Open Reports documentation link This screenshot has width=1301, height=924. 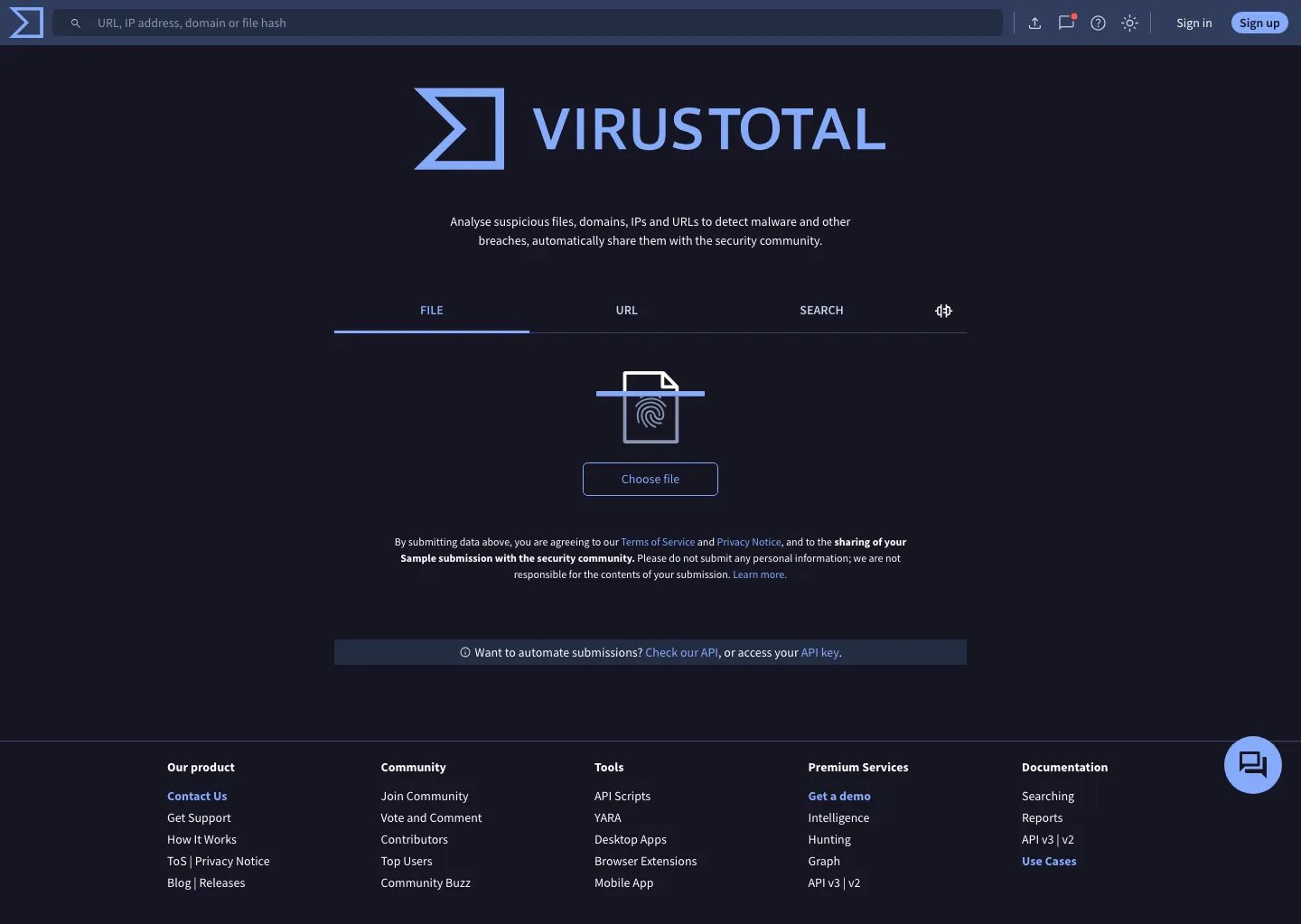point(1042,818)
